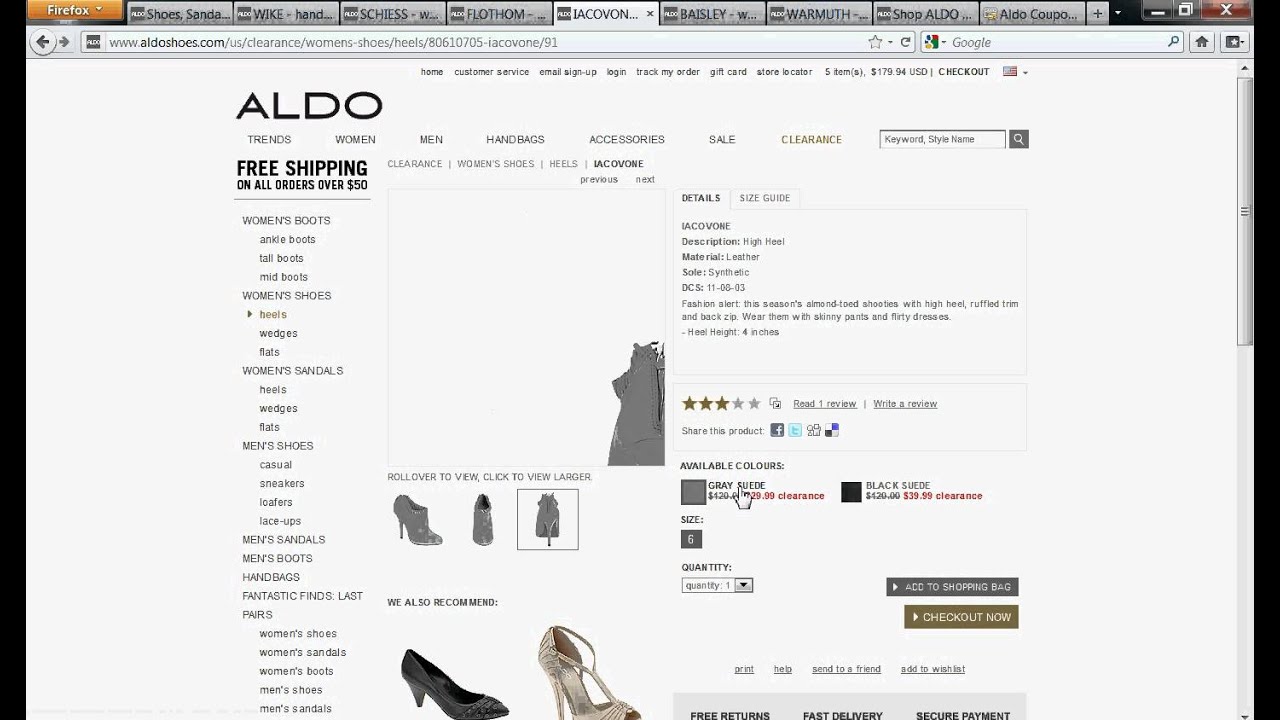The image size is (1280, 720).
Task: Click the small icon next to rating stars
Action: pos(775,404)
